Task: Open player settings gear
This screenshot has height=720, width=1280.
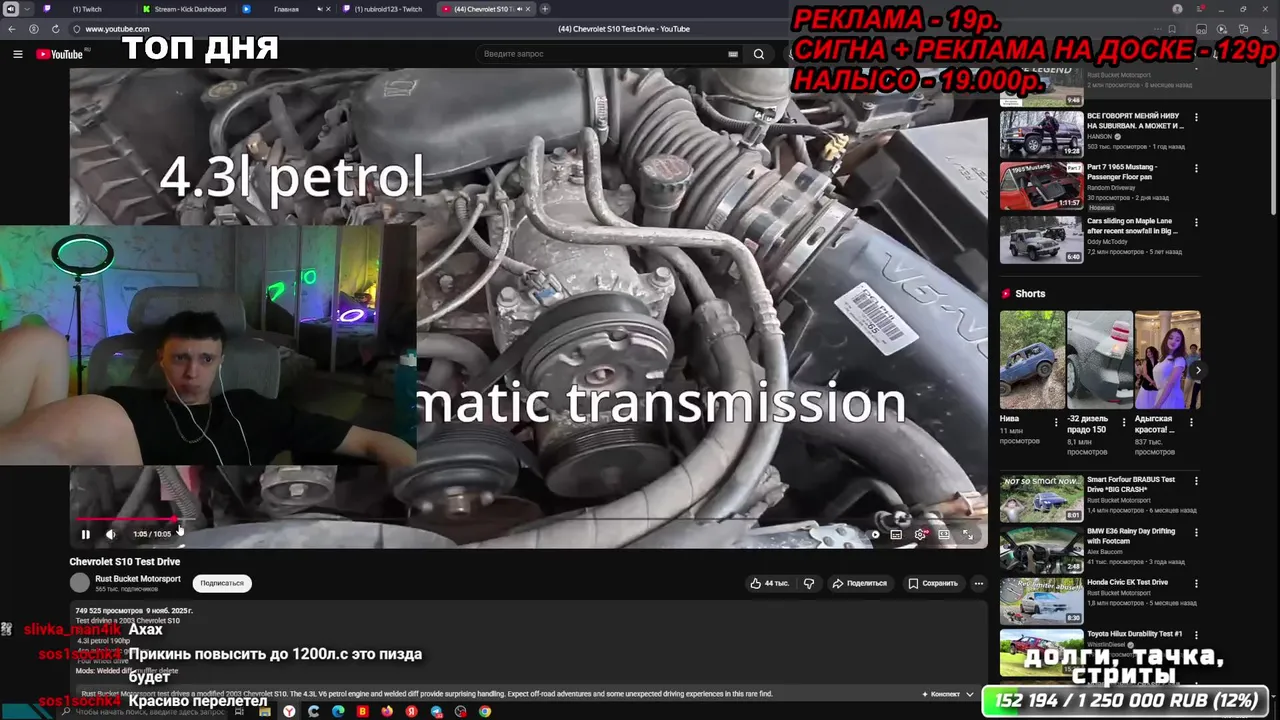Action: tap(920, 534)
